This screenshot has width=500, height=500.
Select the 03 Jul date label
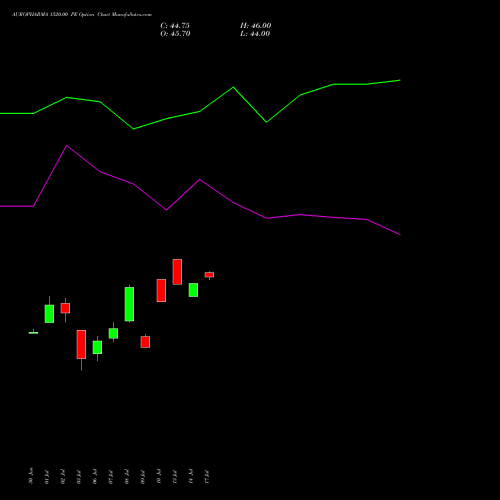(x=79, y=477)
